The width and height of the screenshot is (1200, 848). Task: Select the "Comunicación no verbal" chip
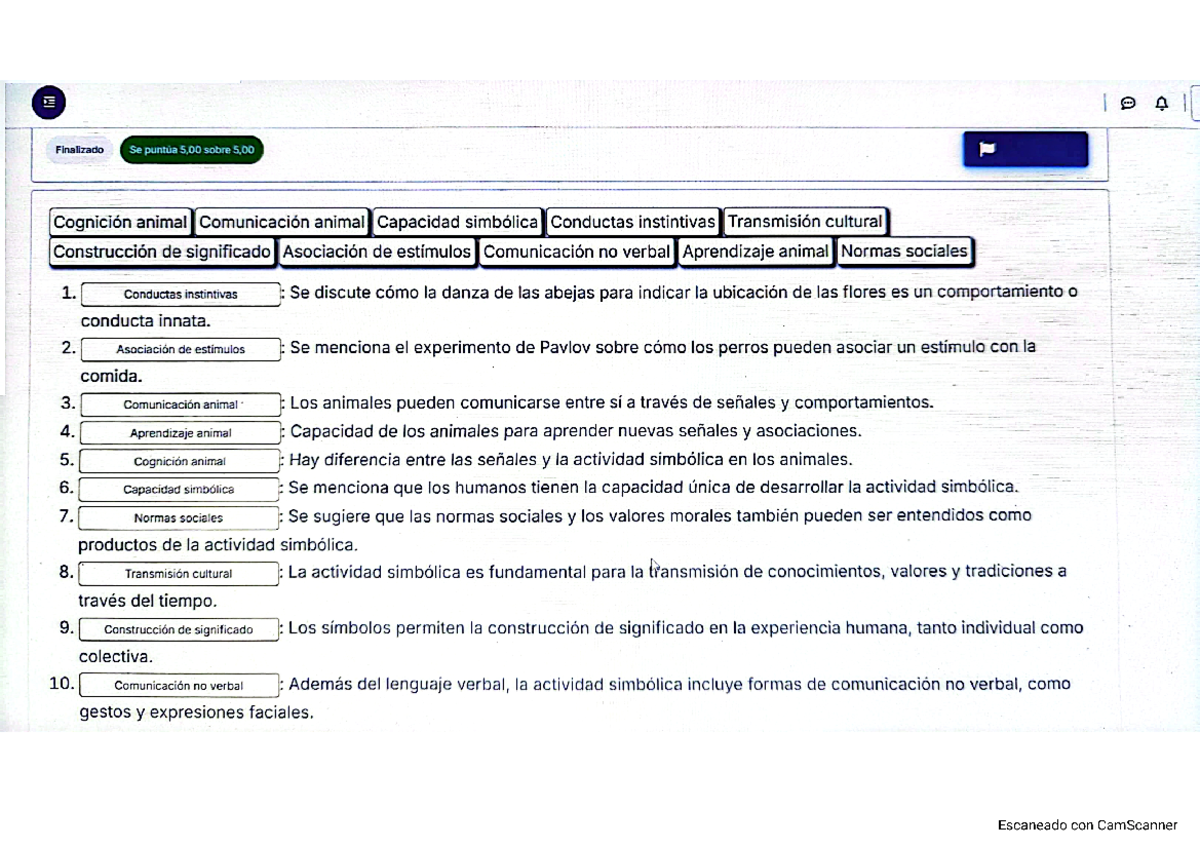tap(577, 252)
